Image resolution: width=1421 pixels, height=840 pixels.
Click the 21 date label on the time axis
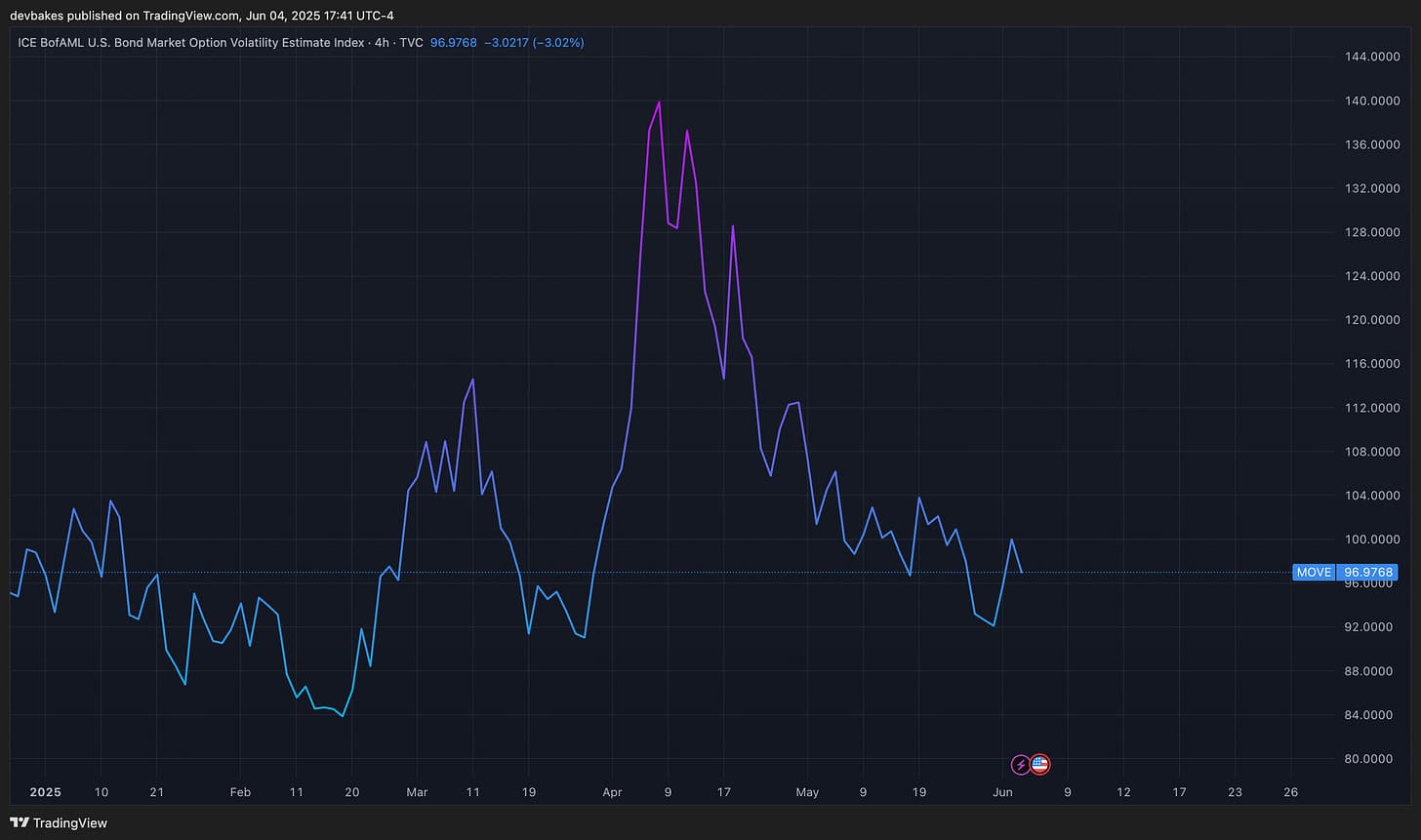157,792
